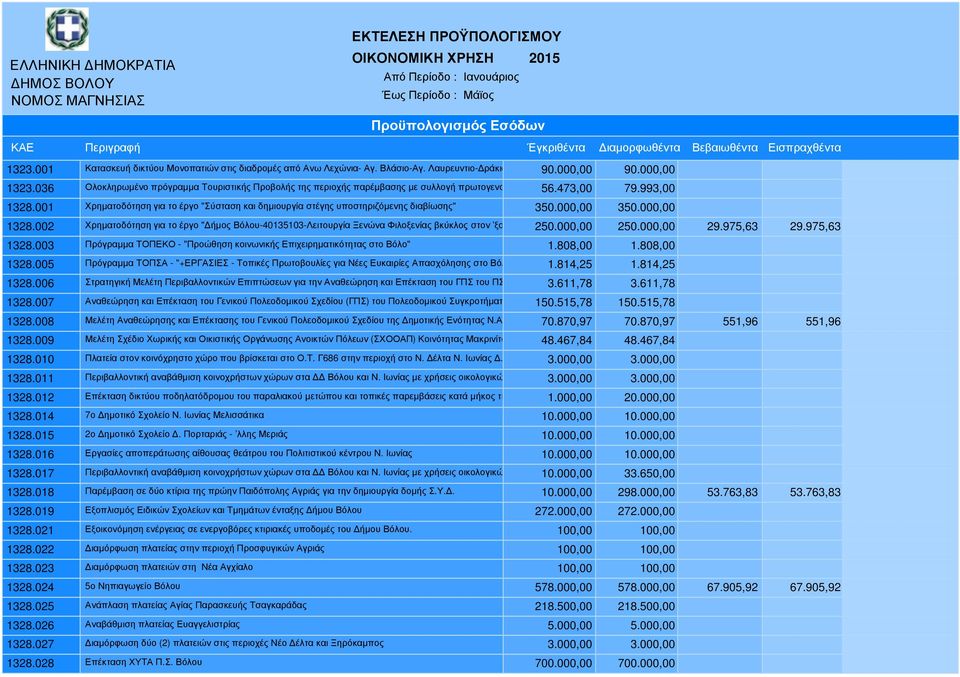Viewport: 960px width, 677px height.
Task: Click approved amount 272.000,00
Action: point(563,511)
